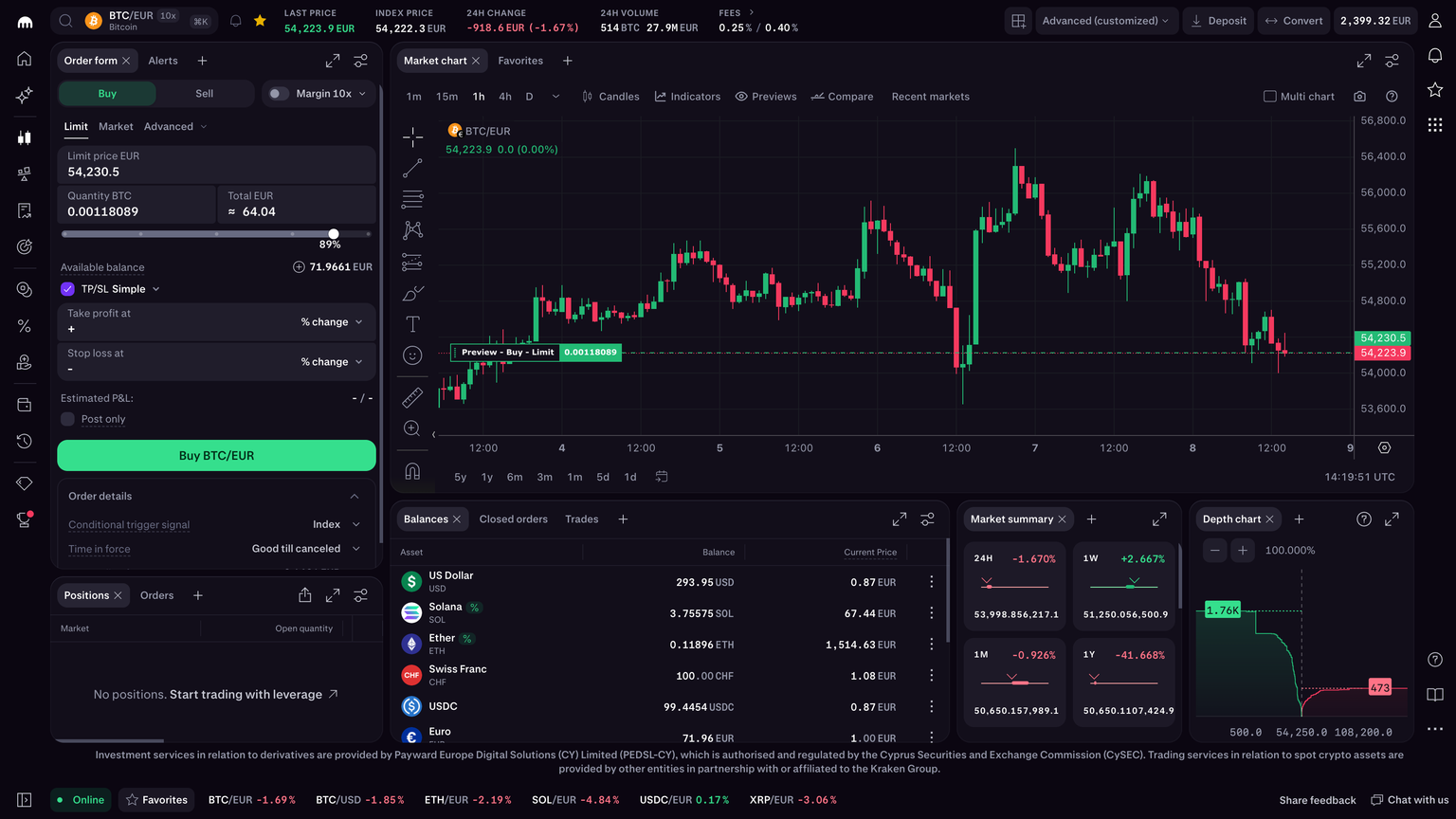
Task: Switch the order side to Sell
Action: coord(205,94)
